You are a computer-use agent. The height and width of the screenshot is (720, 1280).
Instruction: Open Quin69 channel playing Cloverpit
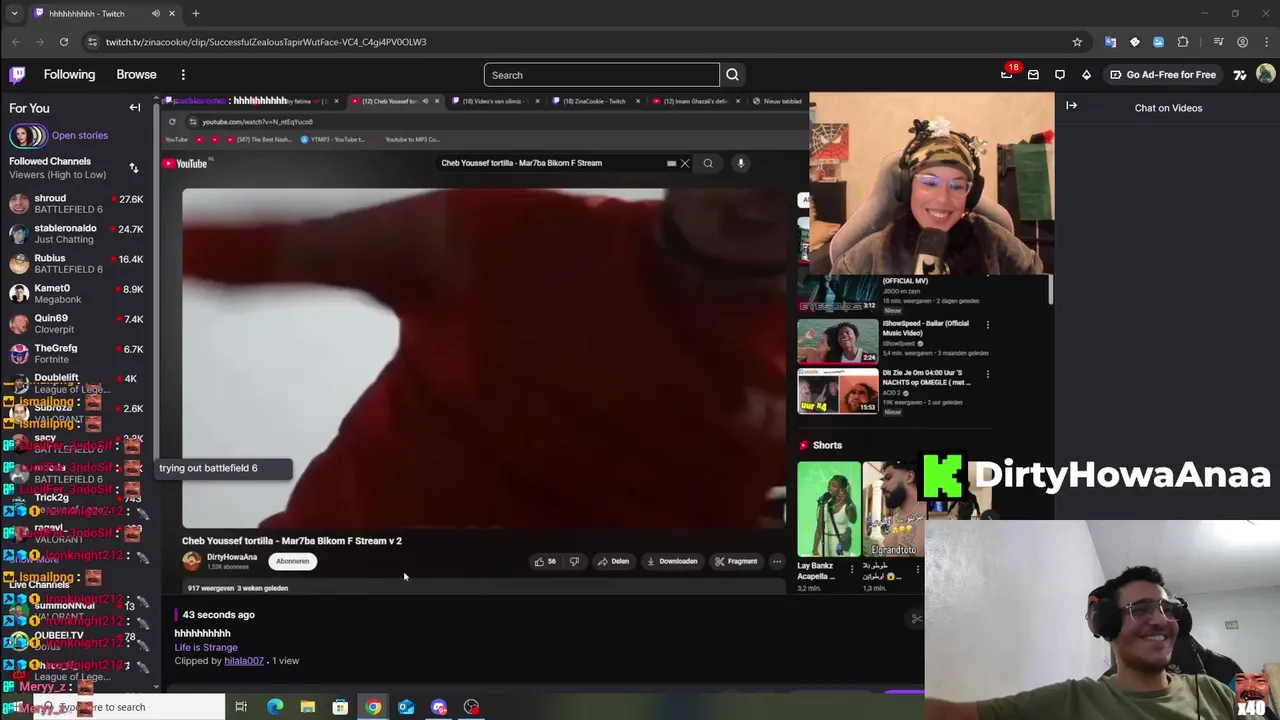click(x=77, y=324)
